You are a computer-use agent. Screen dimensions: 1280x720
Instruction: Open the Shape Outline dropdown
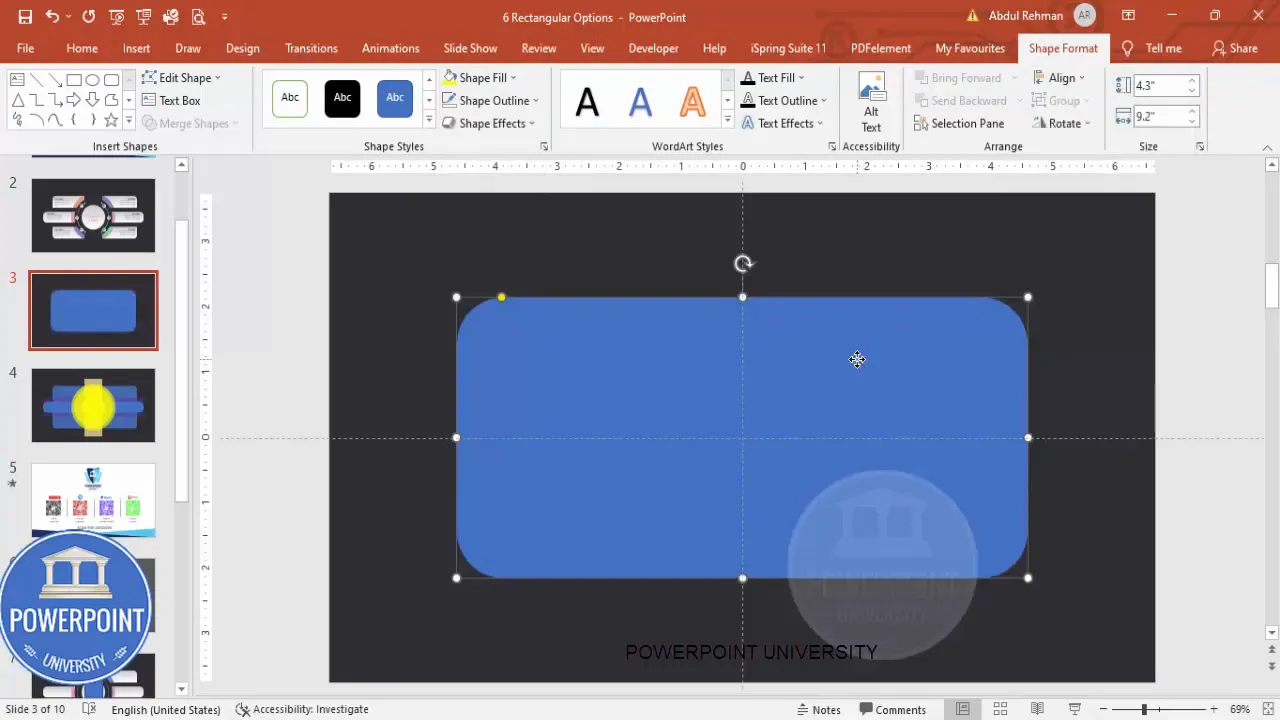pos(491,100)
